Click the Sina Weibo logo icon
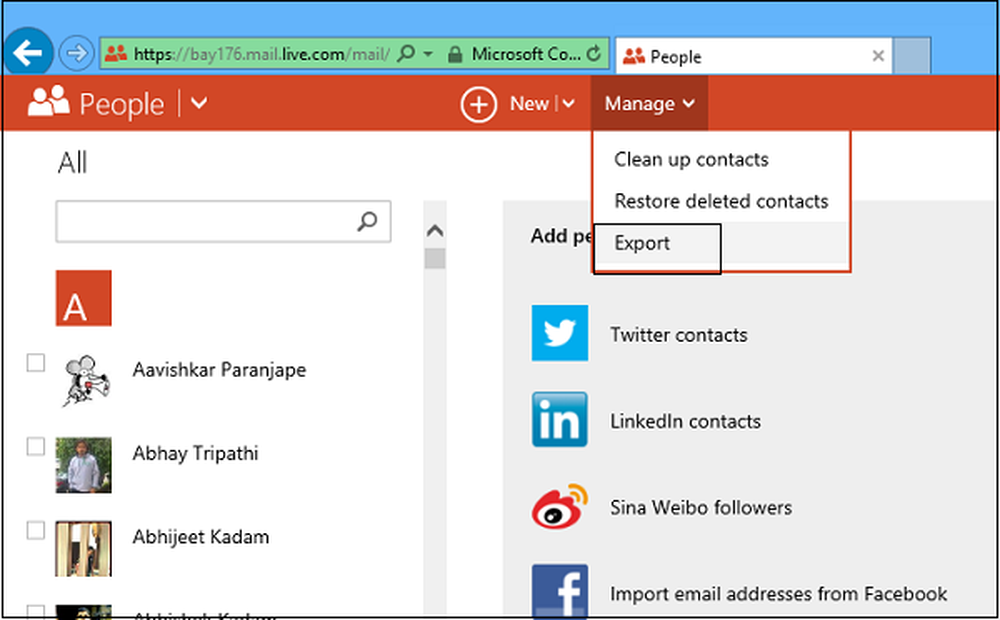 coord(560,506)
